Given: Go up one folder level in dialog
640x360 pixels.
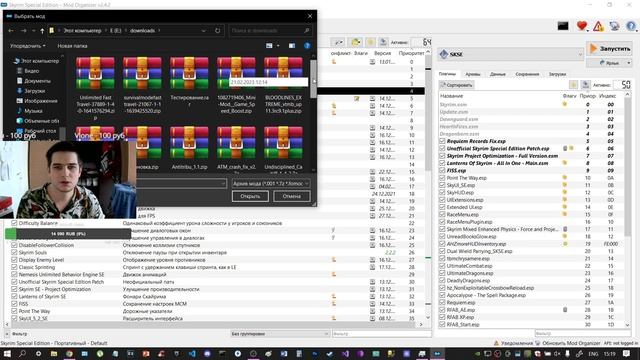Looking at the screenshot, I should point(42,31).
